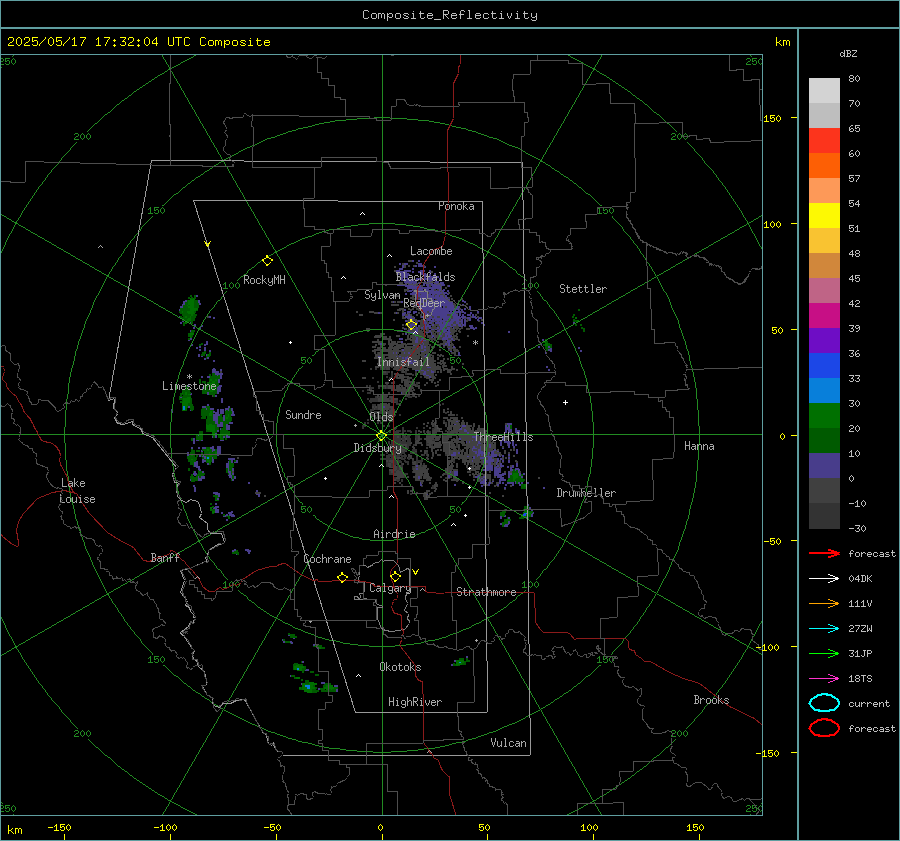Click the yellow diamond marker beside RockyMH

click(267, 261)
